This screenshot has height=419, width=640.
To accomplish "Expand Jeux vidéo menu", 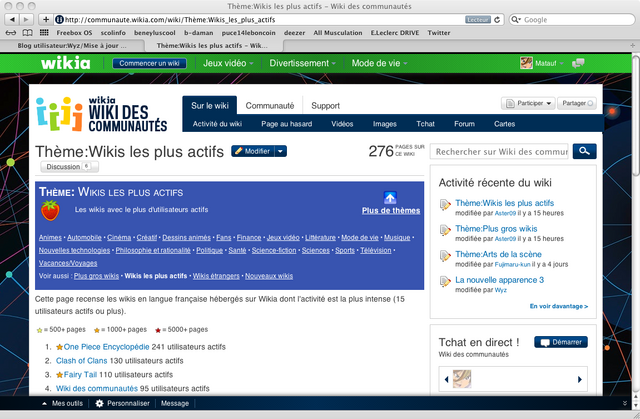I will [228, 63].
